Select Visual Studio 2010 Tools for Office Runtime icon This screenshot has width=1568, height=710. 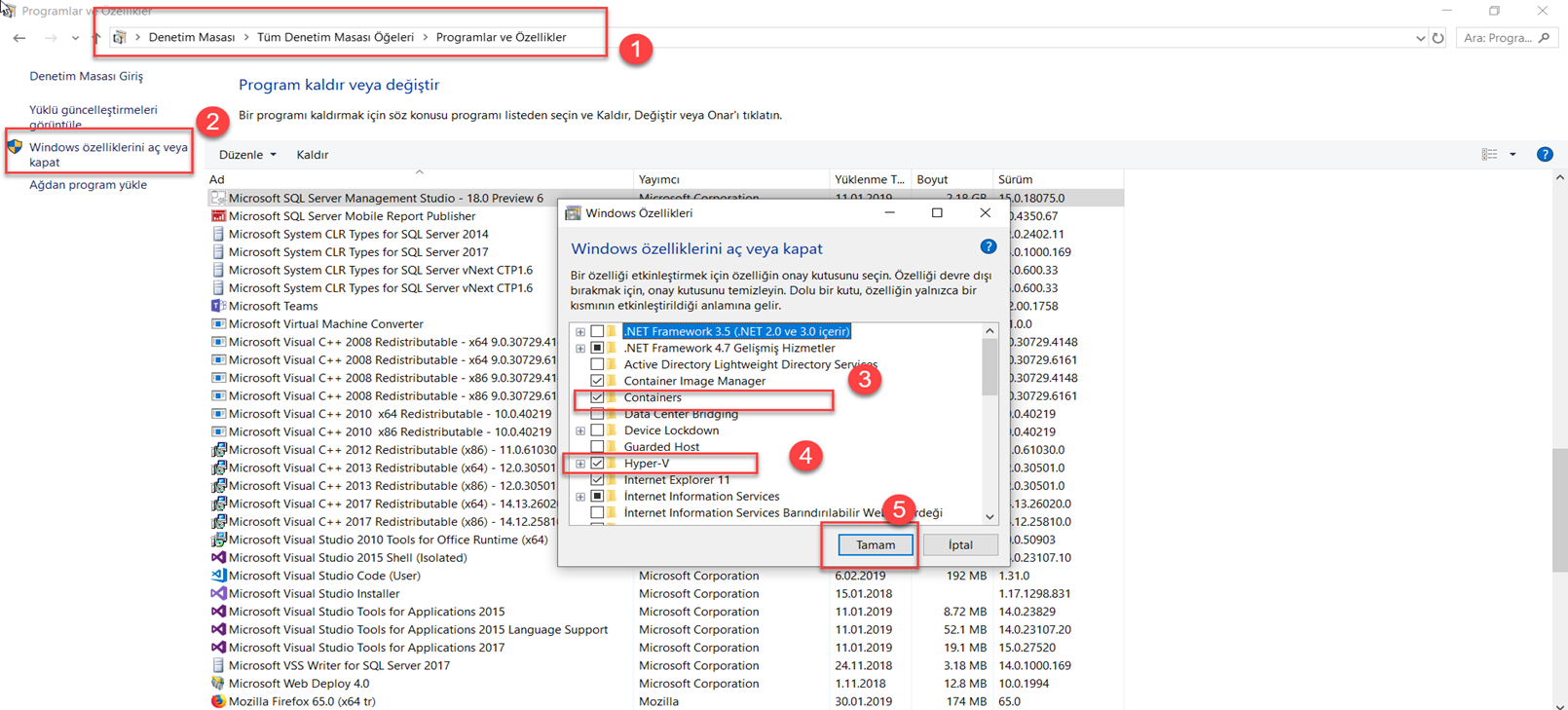coord(218,540)
